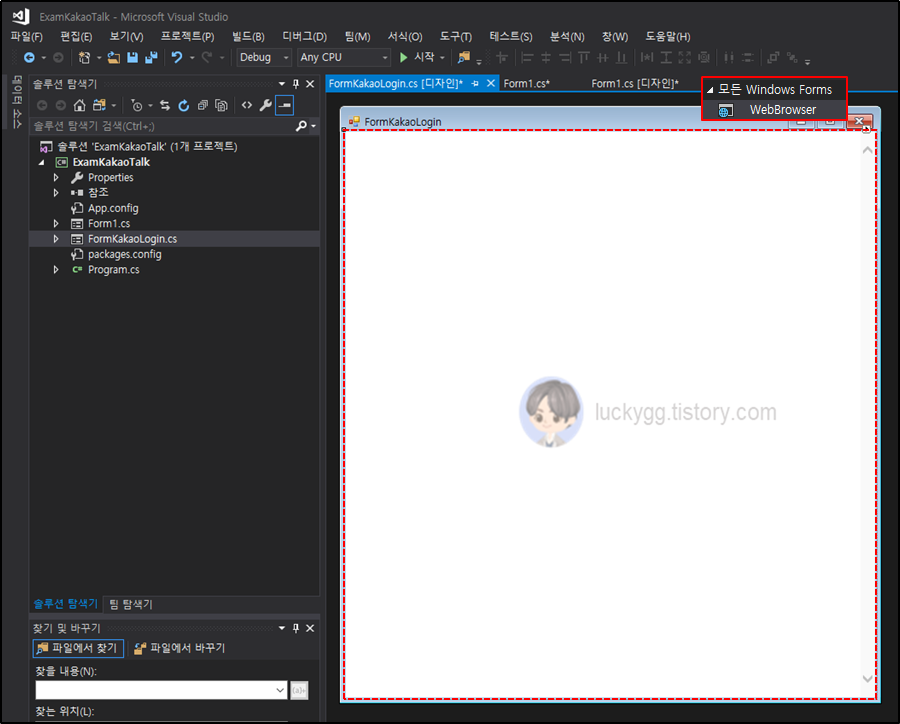Screen dimensions: 900x724
Task: Click the Align Lefts layout icon
Action: click(527, 57)
